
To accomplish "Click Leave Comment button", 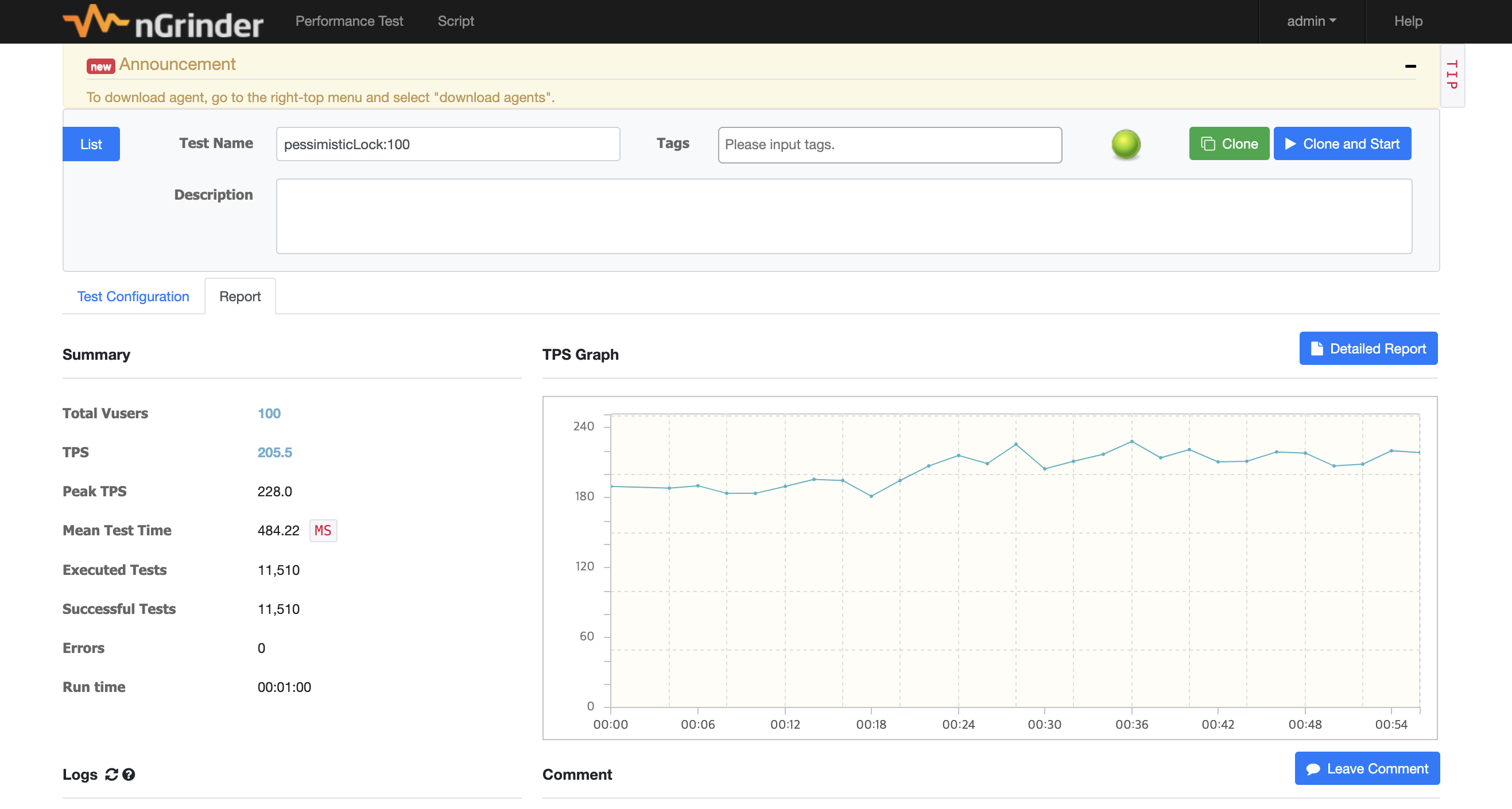I will coord(1366,768).
